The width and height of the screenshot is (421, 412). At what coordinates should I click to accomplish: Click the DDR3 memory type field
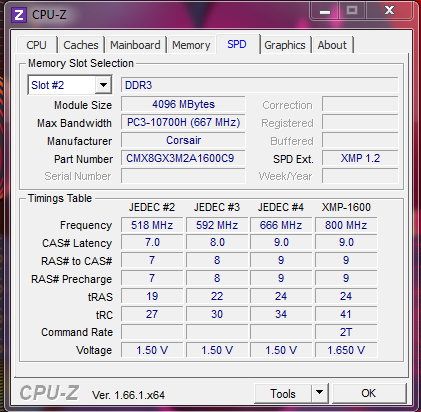(x=260, y=85)
